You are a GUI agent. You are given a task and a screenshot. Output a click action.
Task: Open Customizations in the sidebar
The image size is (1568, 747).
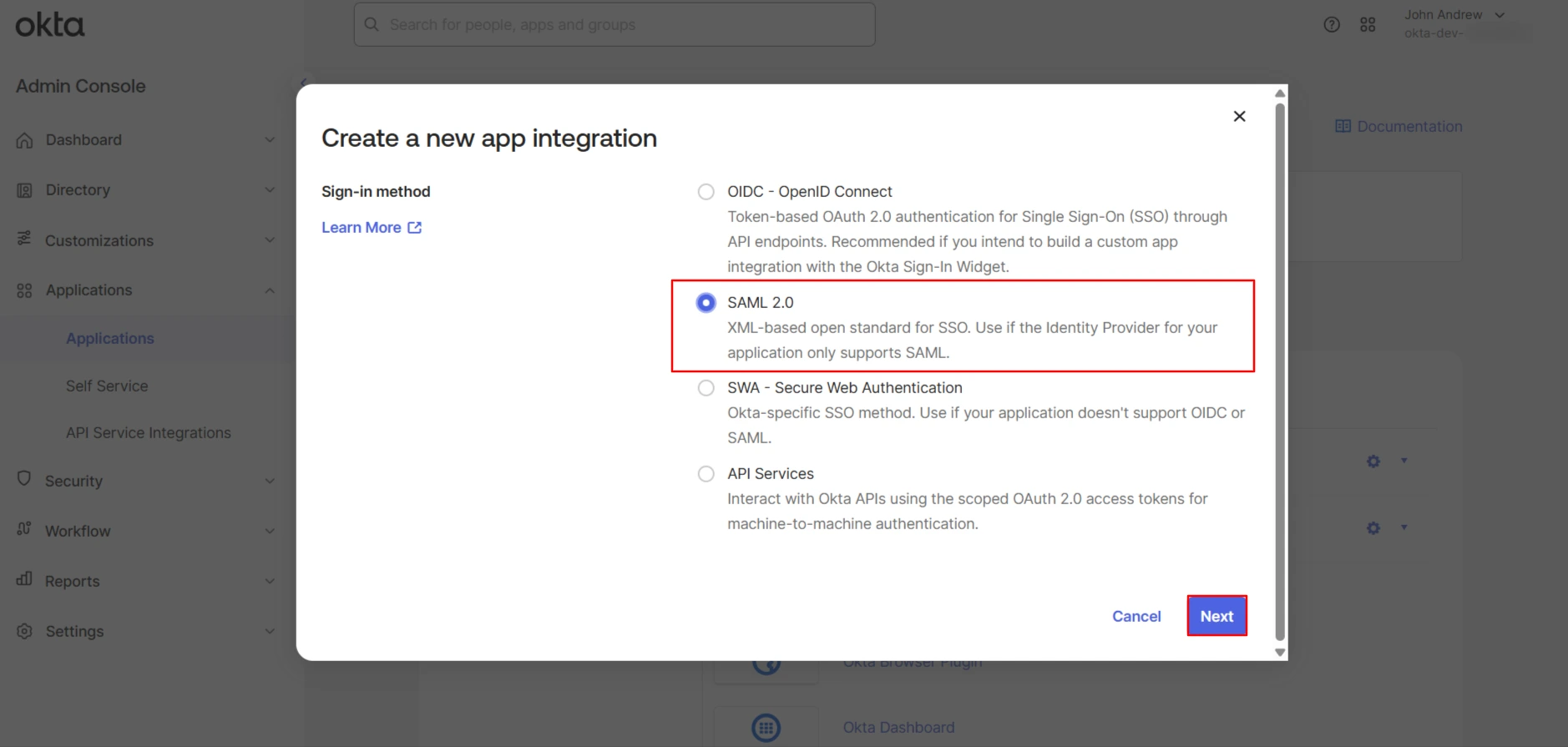[99, 240]
